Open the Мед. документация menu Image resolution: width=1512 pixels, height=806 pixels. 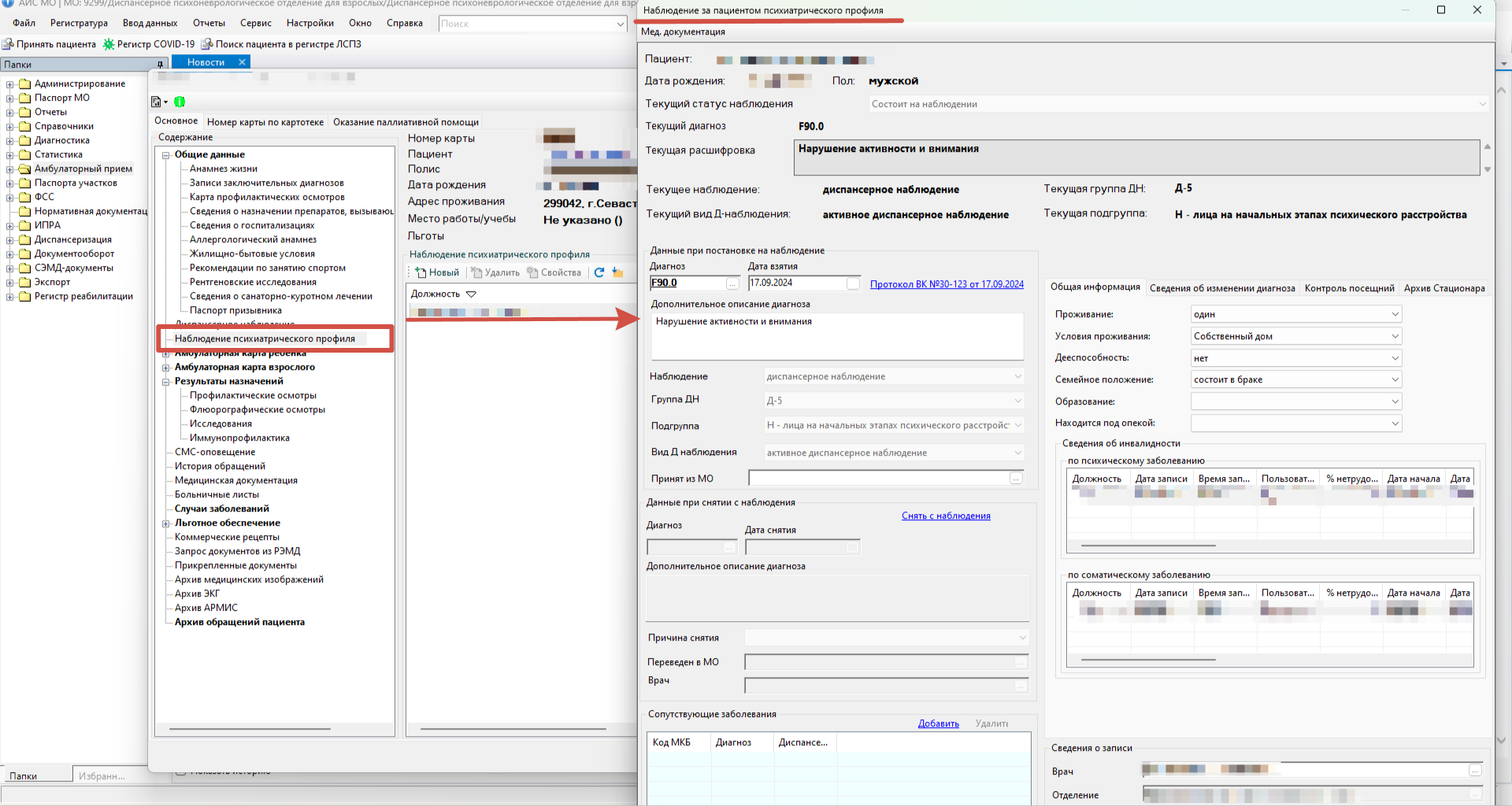(x=683, y=31)
